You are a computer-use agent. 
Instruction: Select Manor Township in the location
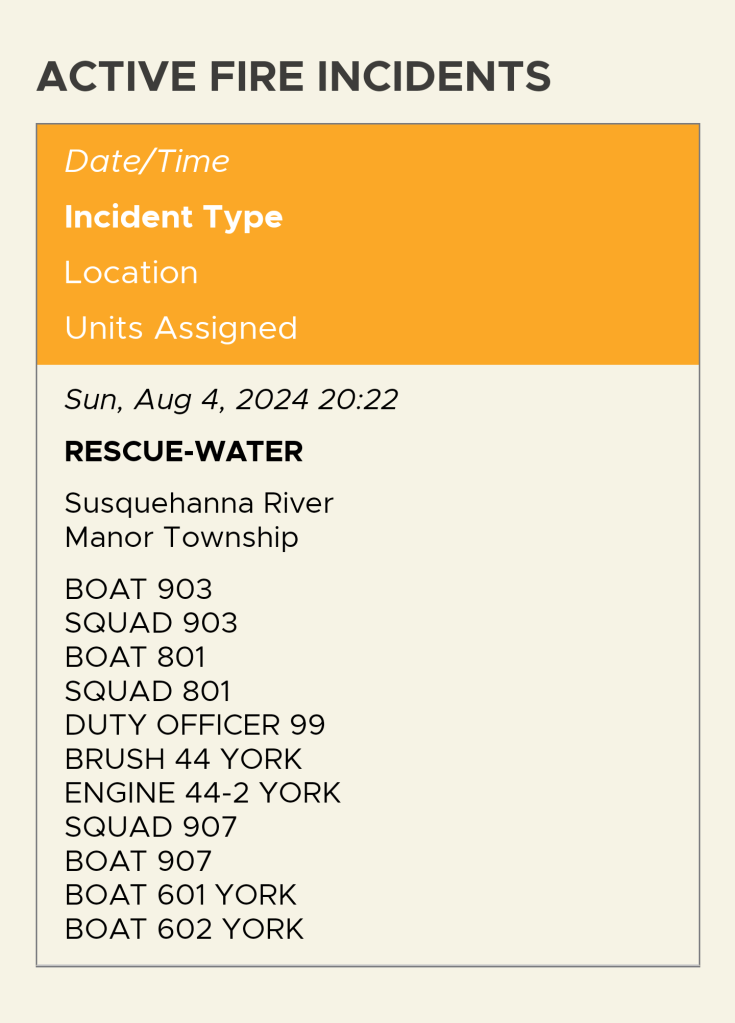(x=181, y=538)
